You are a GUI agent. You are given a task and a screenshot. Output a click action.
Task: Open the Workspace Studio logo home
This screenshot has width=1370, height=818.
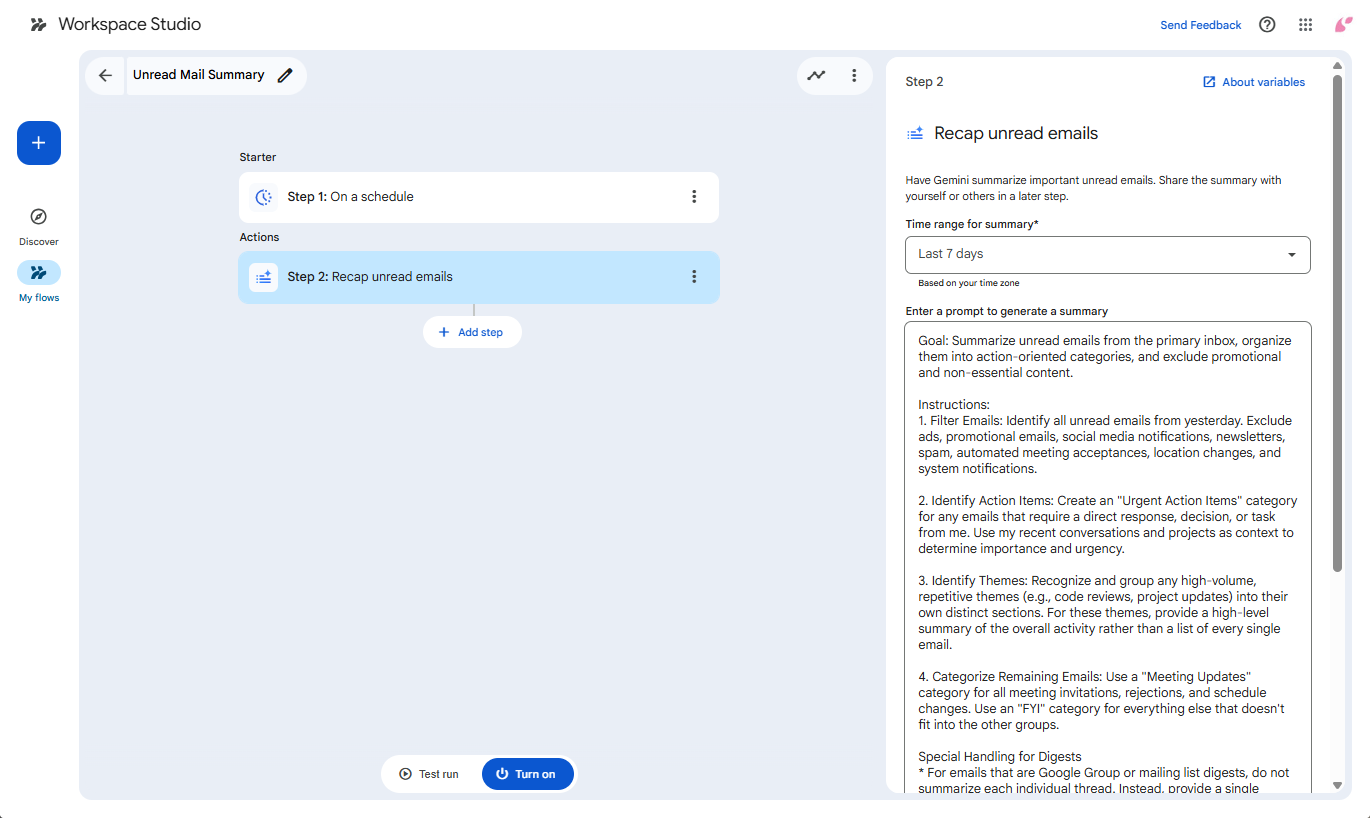(115, 24)
